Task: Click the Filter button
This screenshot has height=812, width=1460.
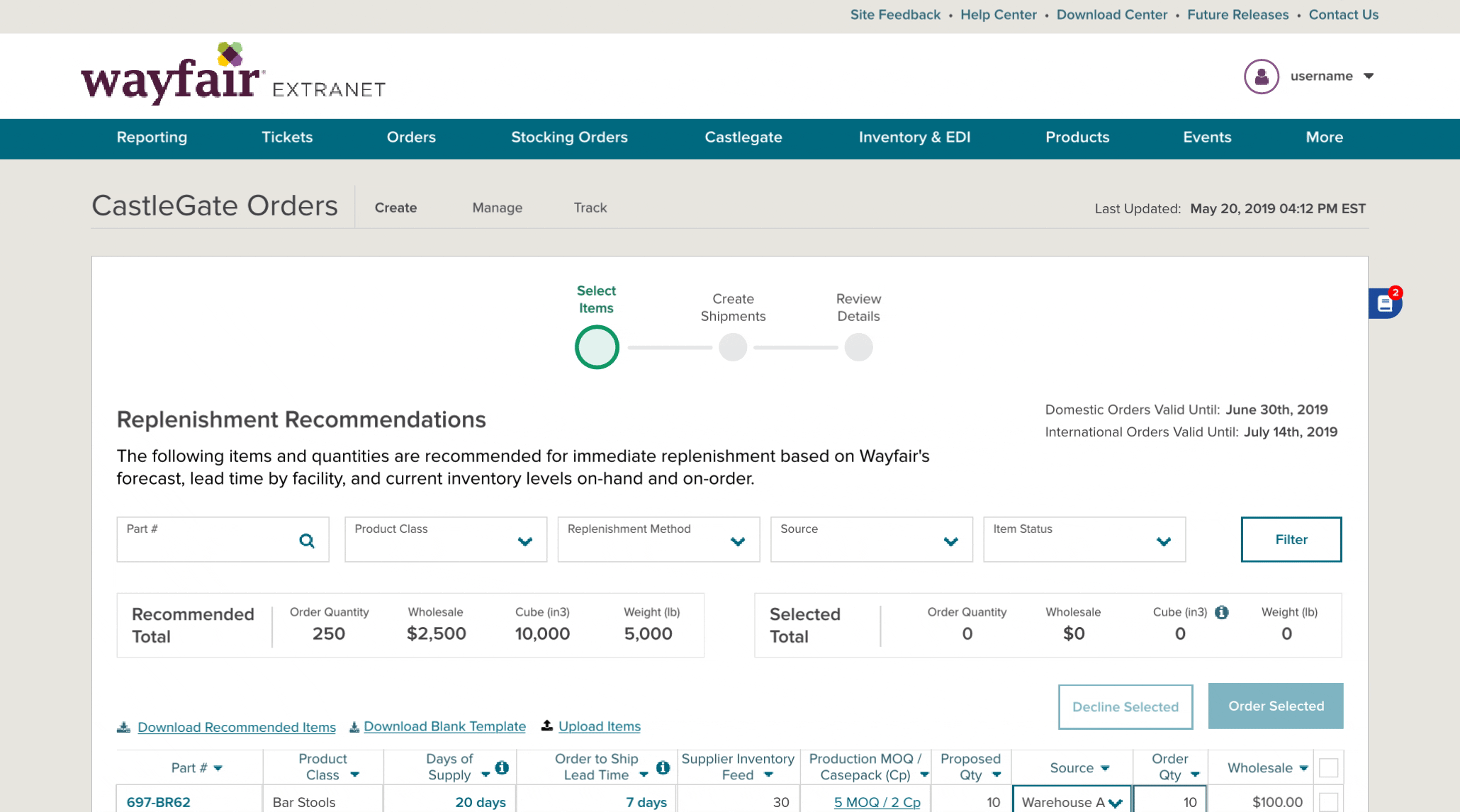Action: coord(1291,539)
